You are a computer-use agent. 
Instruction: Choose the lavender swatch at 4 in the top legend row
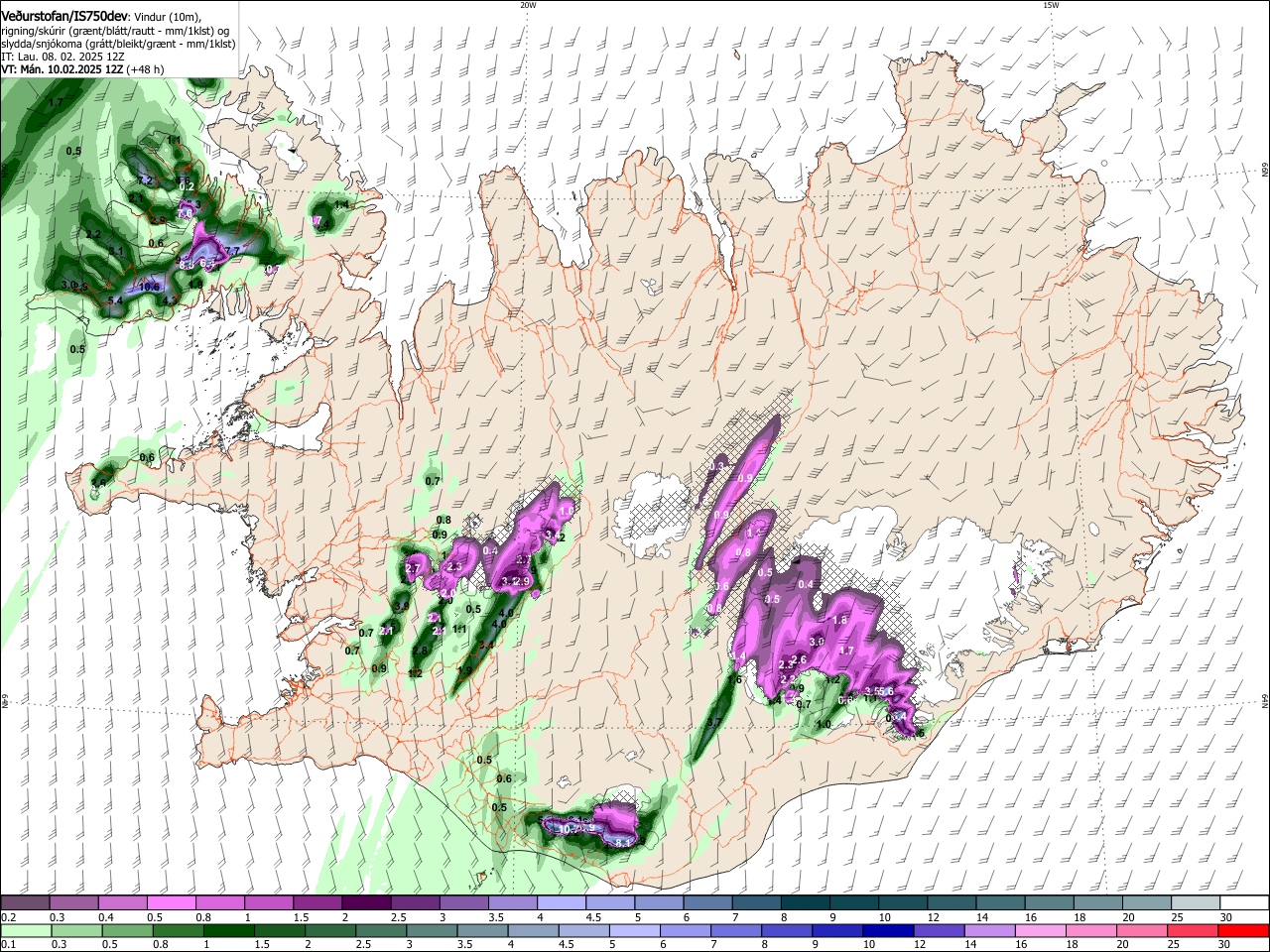[562, 902]
